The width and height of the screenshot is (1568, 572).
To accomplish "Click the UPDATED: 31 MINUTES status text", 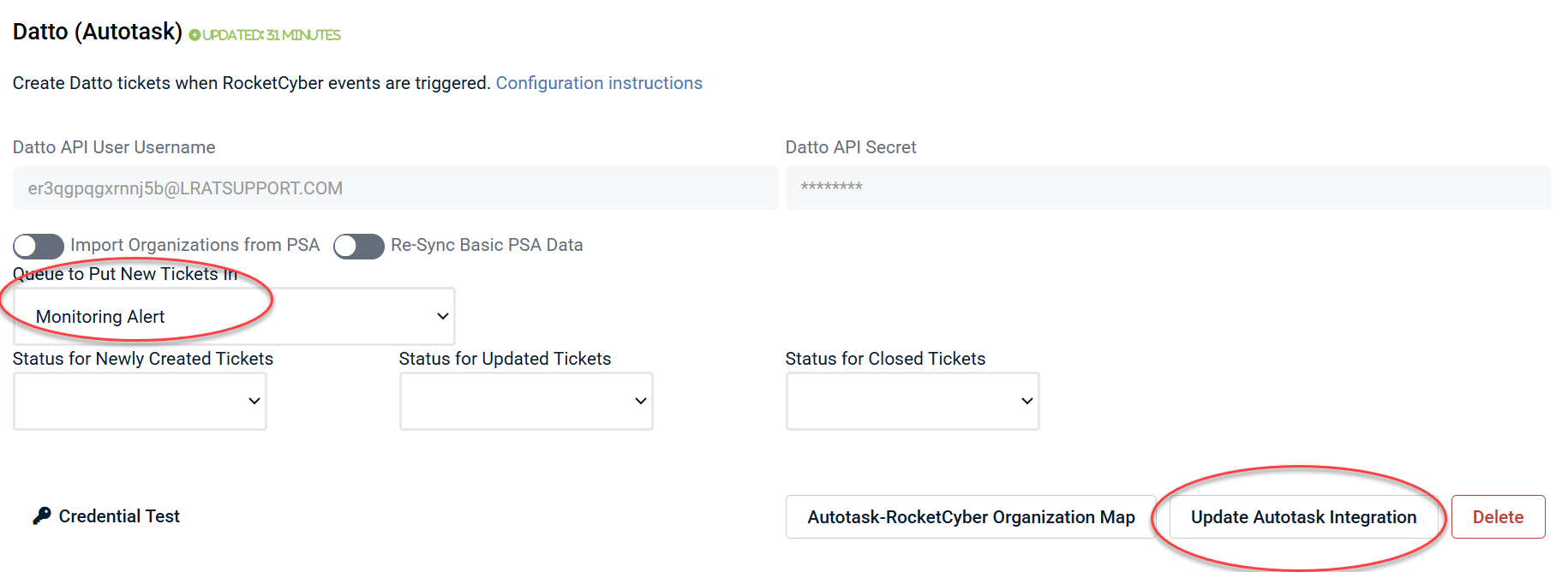I will [272, 35].
